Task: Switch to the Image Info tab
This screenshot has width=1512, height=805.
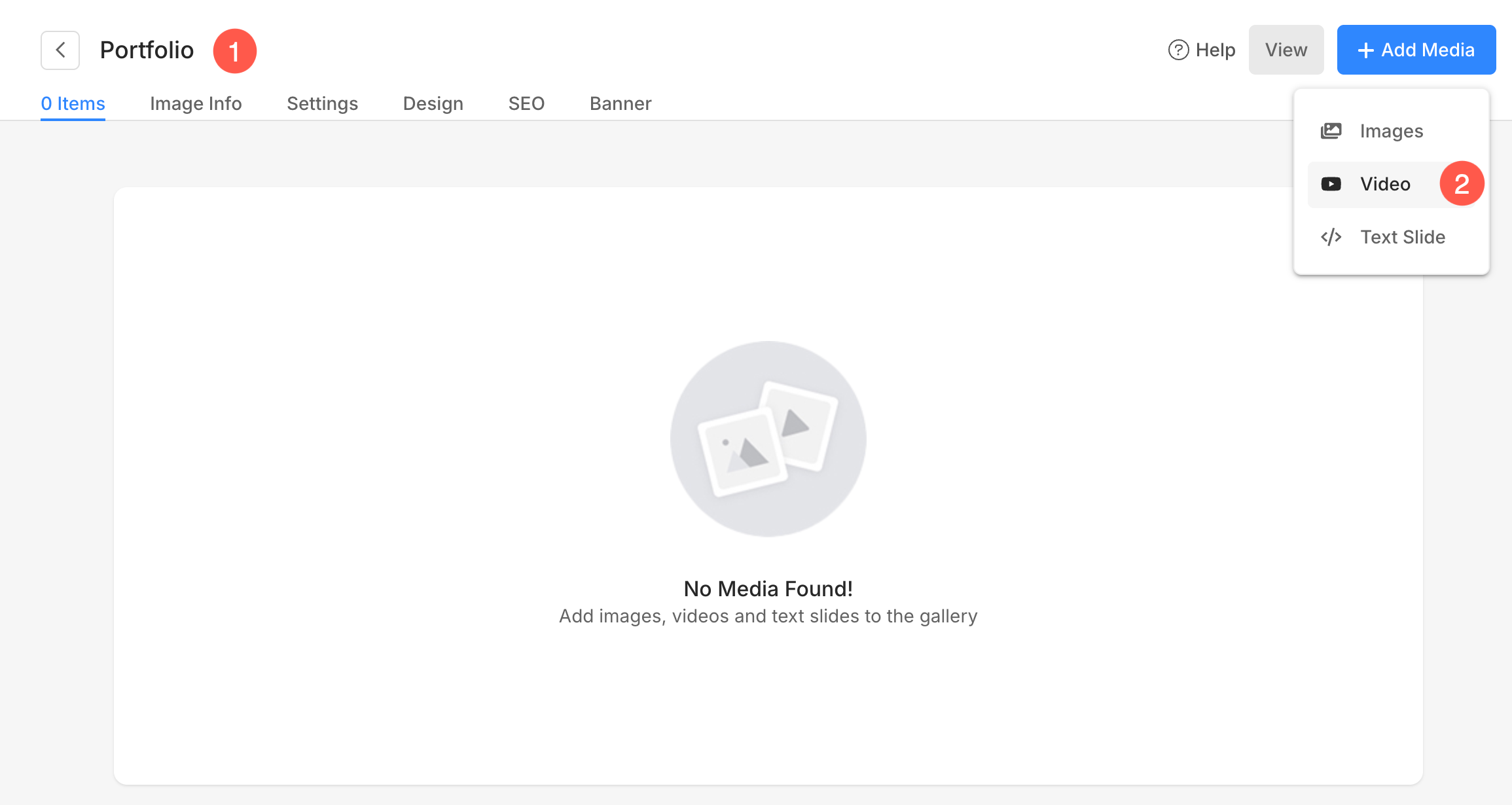Action: (196, 103)
